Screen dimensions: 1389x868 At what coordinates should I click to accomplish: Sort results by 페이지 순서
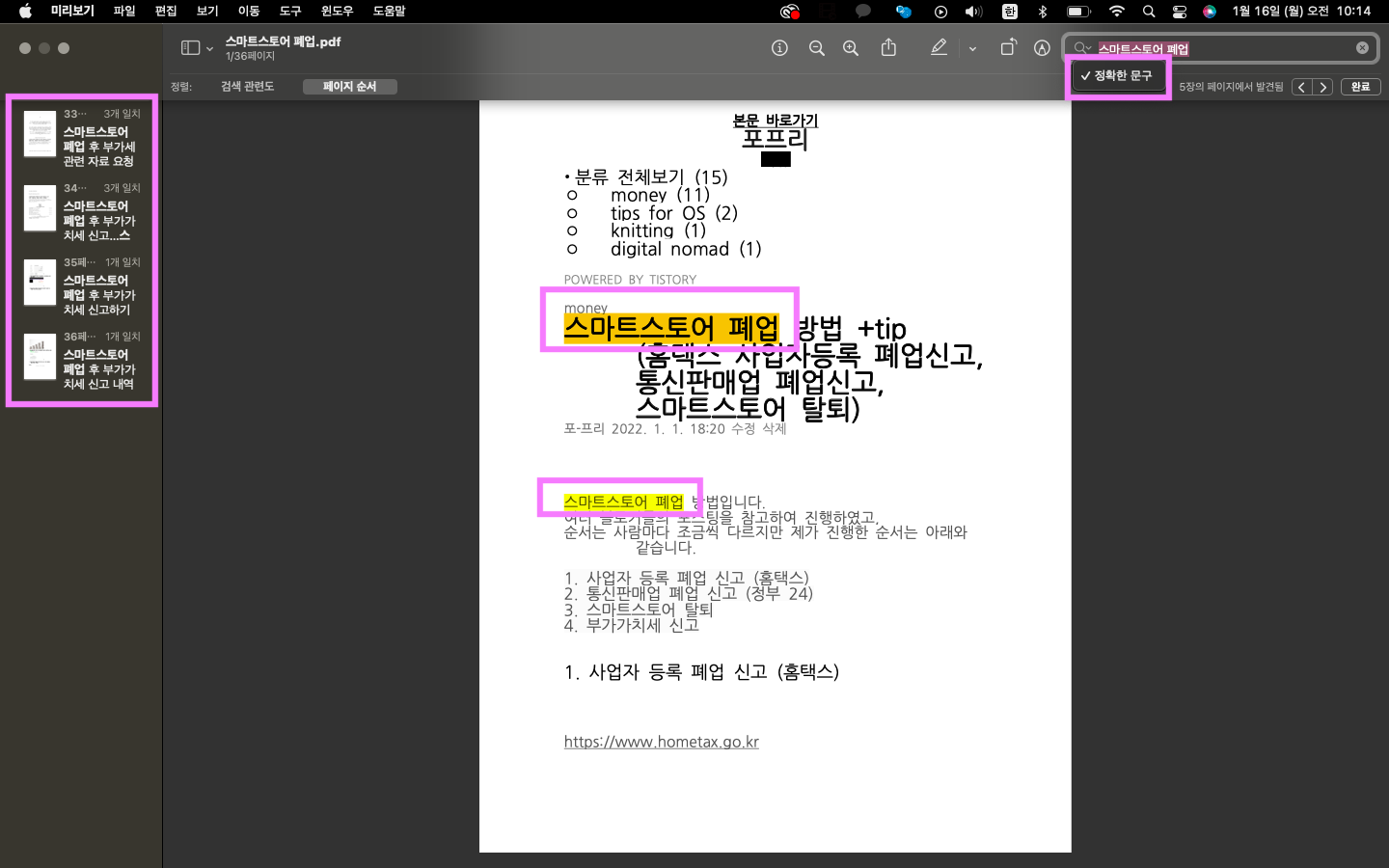349,87
